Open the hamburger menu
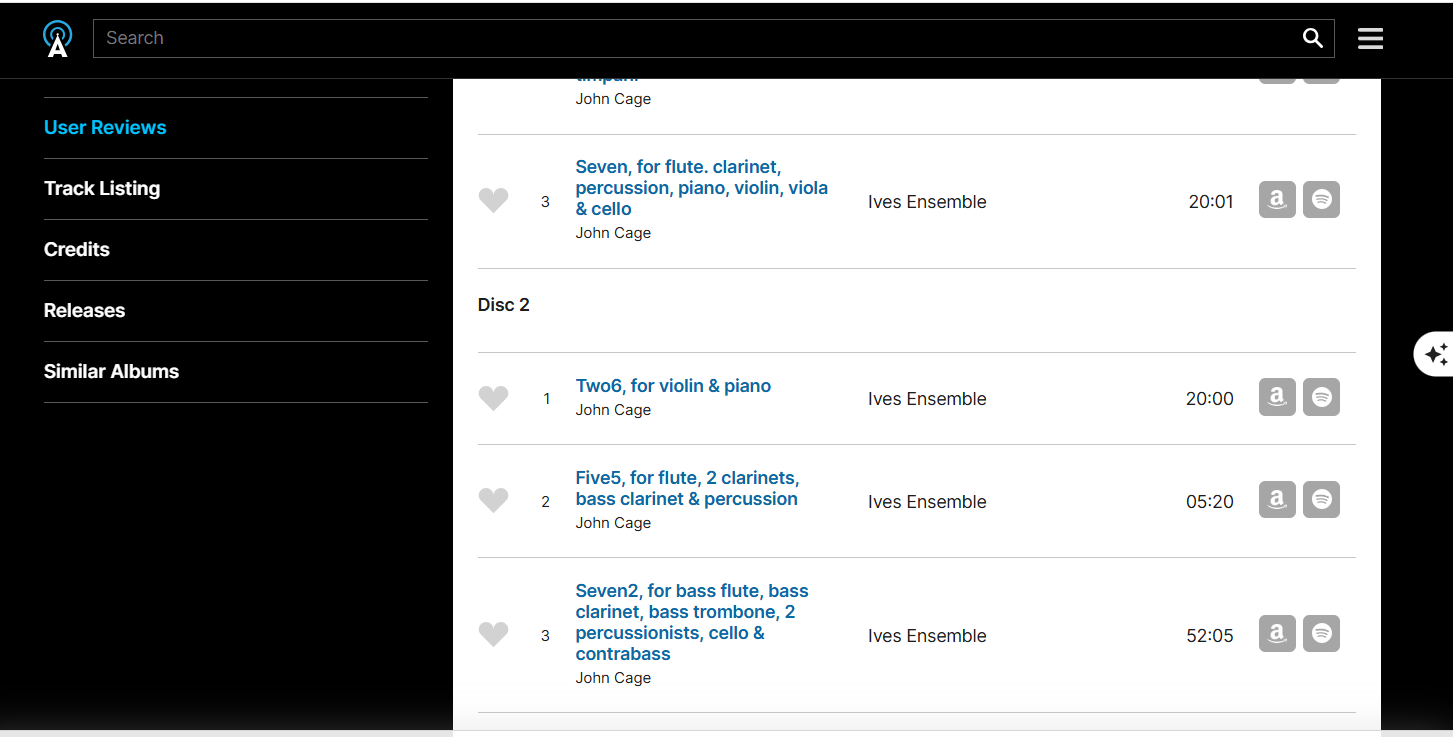Screen dimensions: 1453x737 coord(1370,38)
